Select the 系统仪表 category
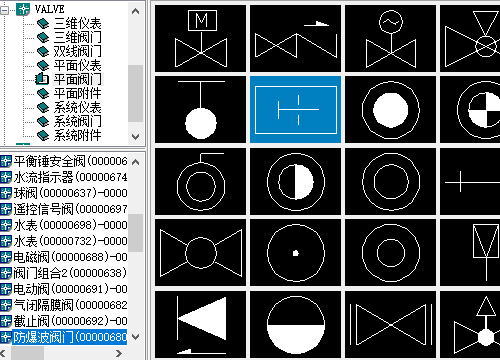This screenshot has width=500, height=360. (77, 107)
